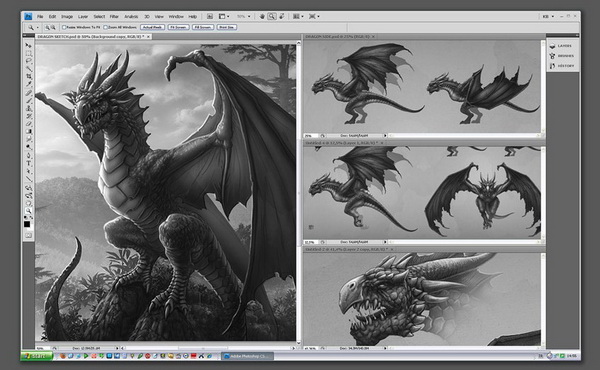Click Windows Start button
This screenshot has height=370, width=600.
(x=37, y=356)
